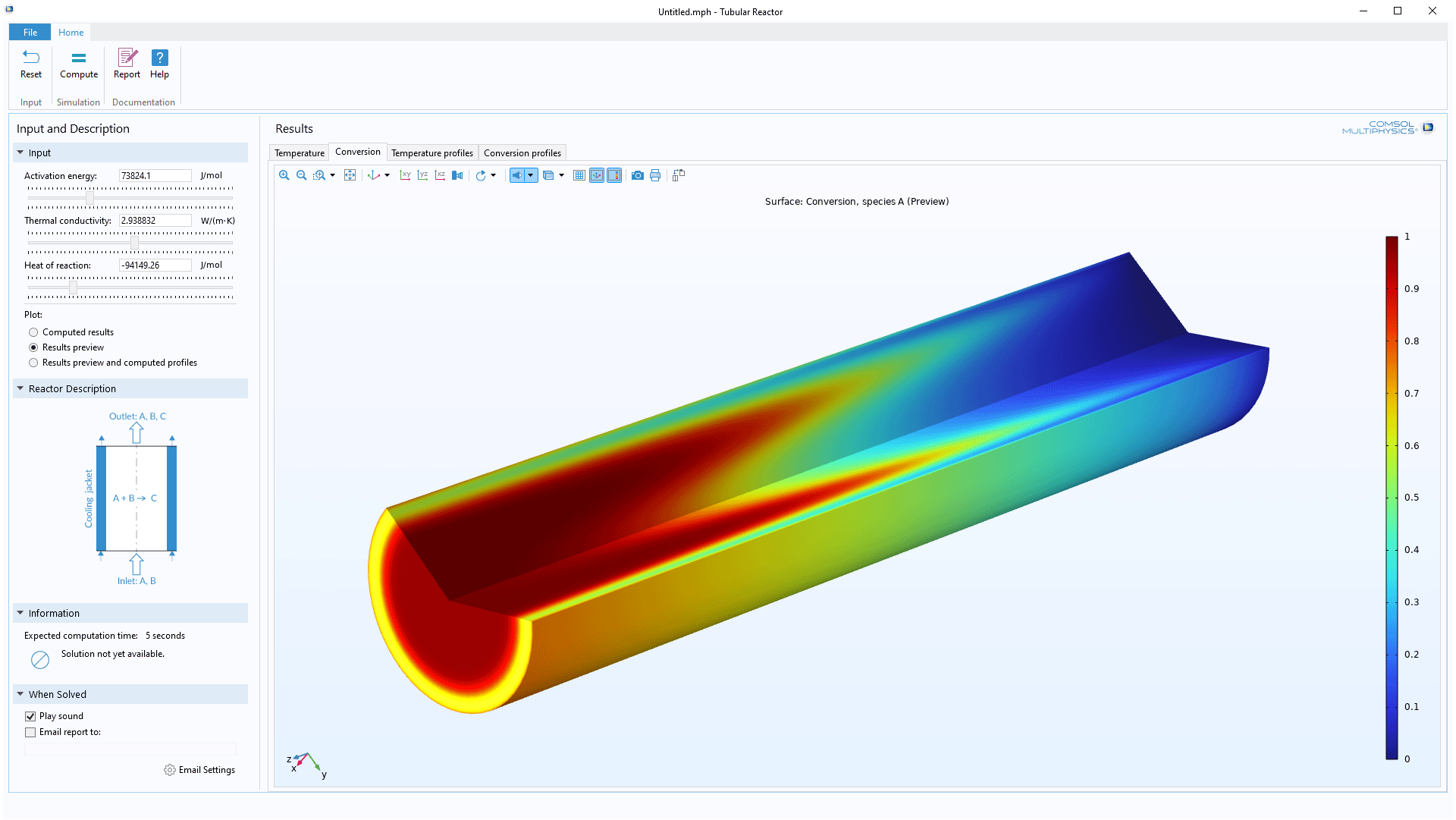Collapse the Reactor Description section
Screen dimensions: 1456x820
[x=20, y=388]
